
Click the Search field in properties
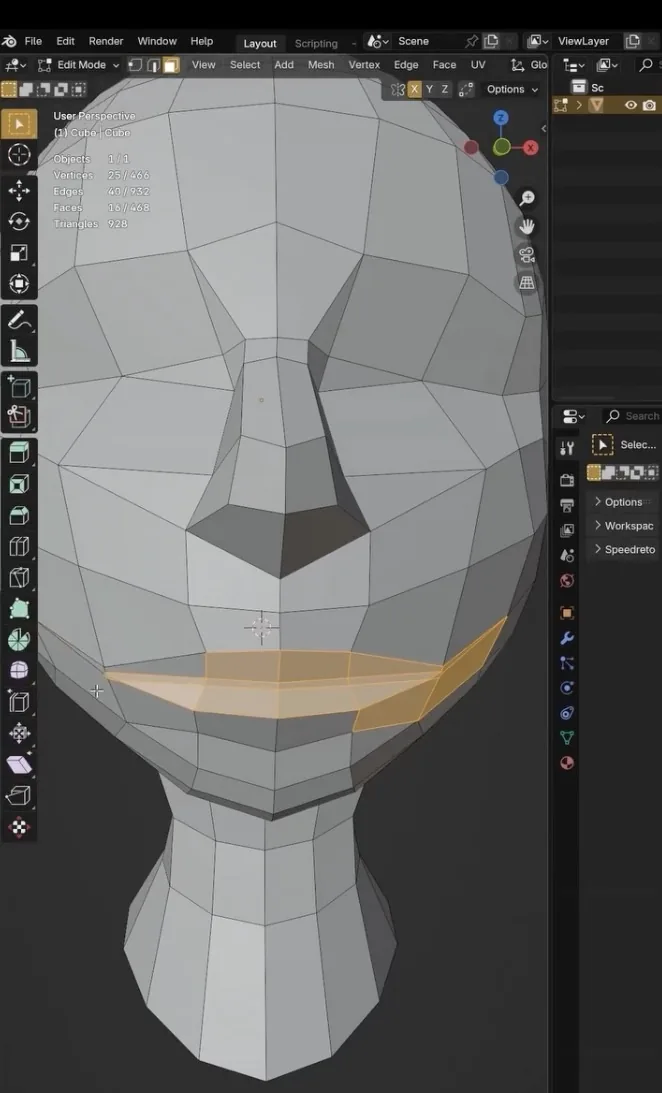(631, 416)
